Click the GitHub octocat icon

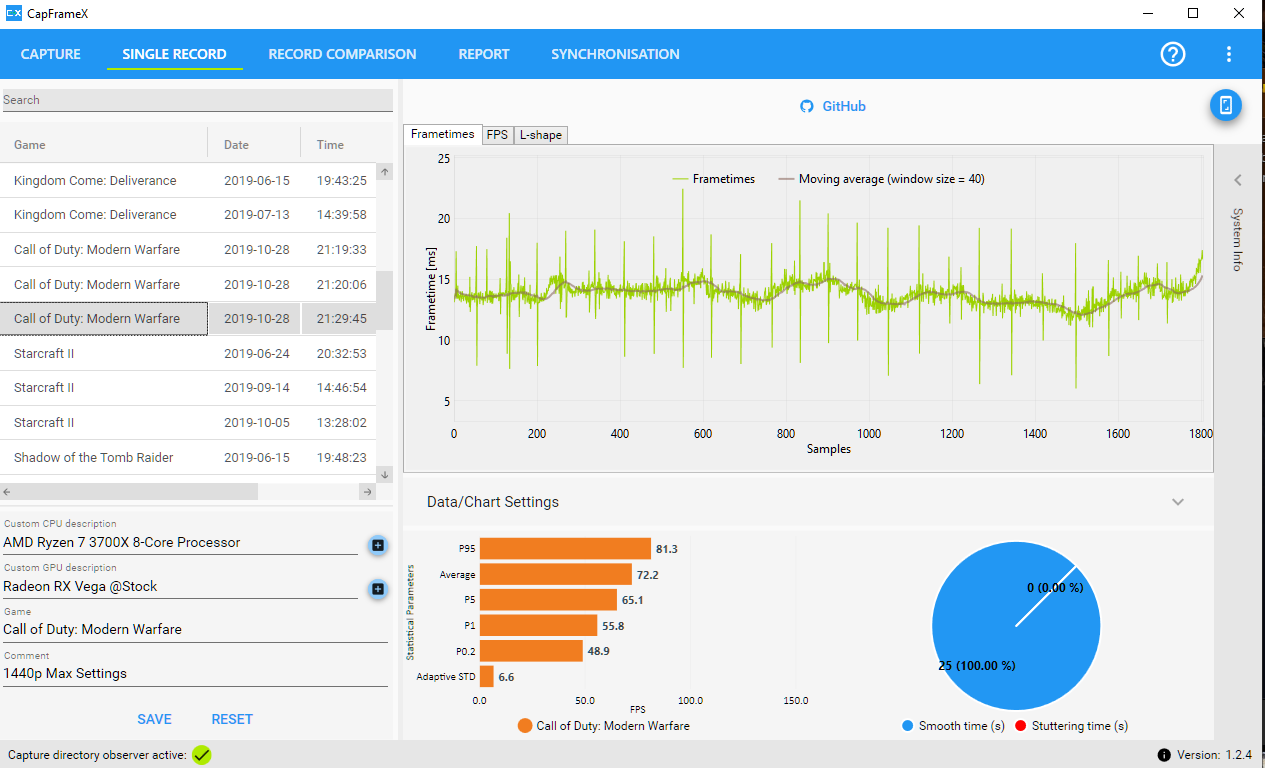pyautogui.click(x=807, y=106)
